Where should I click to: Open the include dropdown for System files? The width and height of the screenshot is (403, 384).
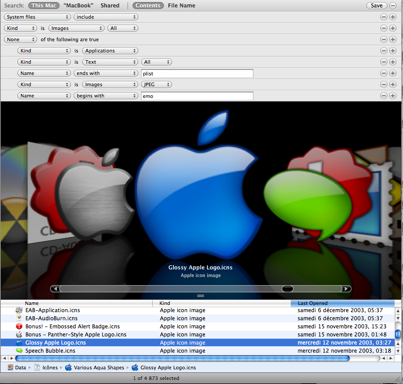coord(106,17)
